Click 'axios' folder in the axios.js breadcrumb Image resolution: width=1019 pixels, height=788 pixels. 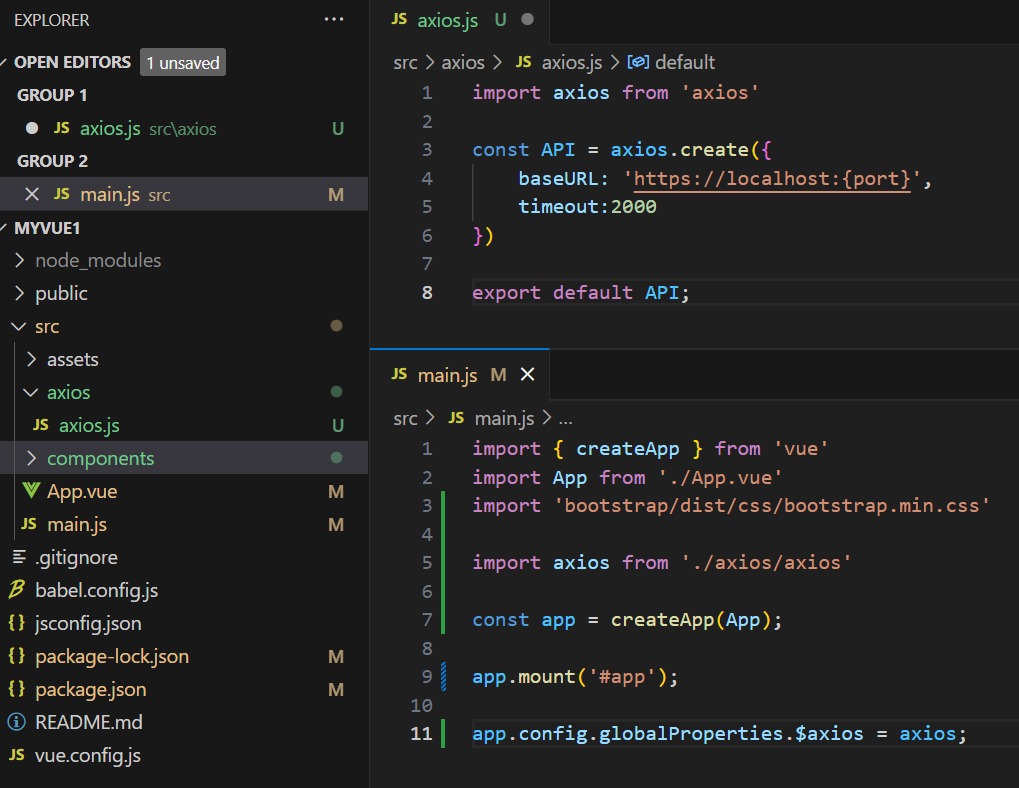[x=463, y=62]
